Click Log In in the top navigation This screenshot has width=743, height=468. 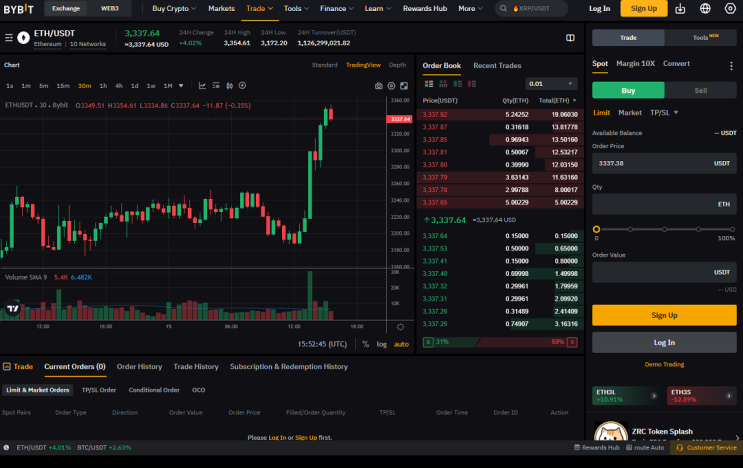pyautogui.click(x=599, y=9)
